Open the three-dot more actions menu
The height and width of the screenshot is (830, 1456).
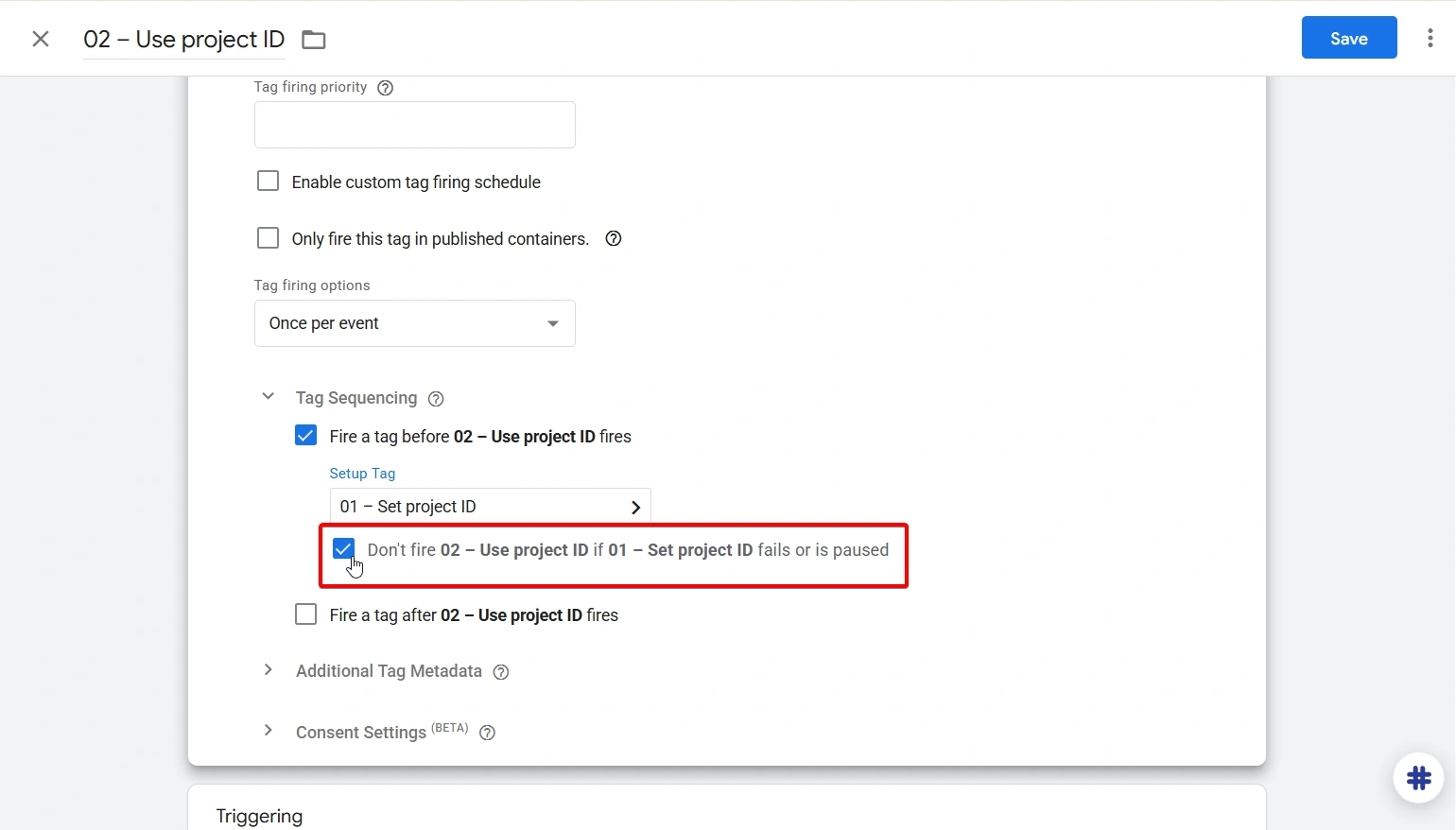click(1430, 38)
